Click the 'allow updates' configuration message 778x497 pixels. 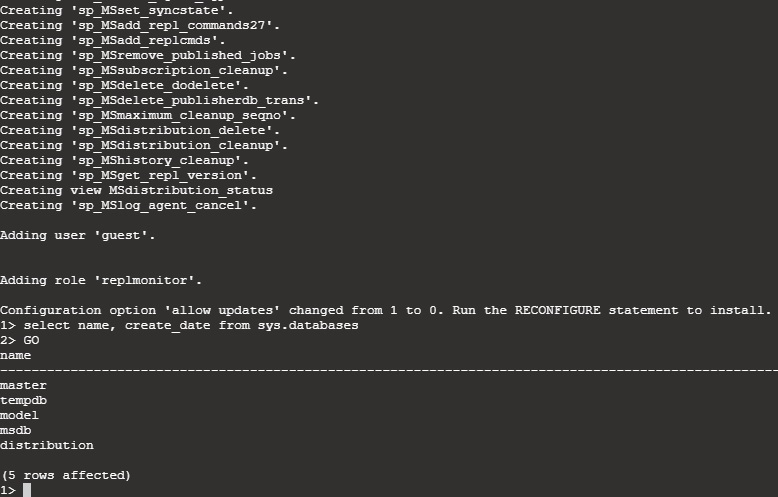pos(385,310)
